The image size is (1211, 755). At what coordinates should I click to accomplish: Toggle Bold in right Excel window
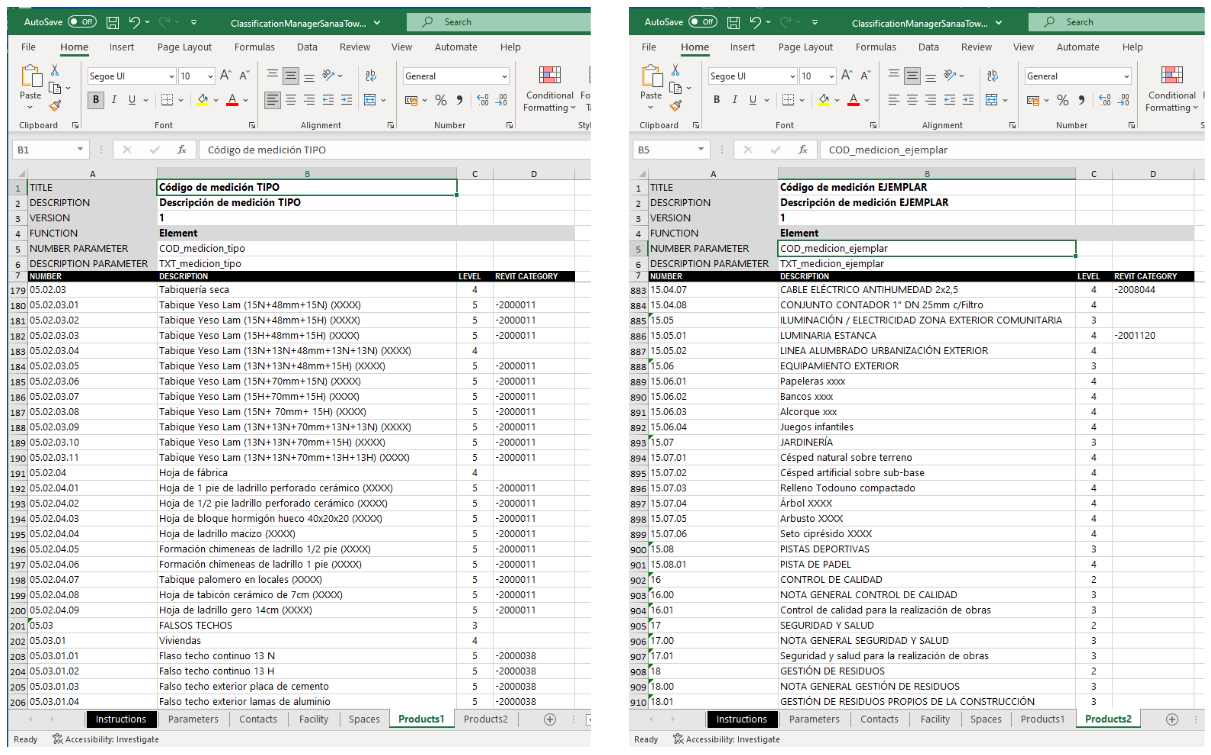[717, 100]
